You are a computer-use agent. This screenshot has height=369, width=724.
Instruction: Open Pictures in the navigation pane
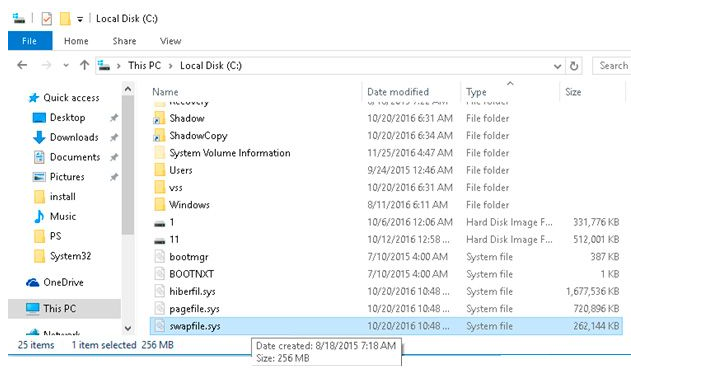tap(67, 177)
